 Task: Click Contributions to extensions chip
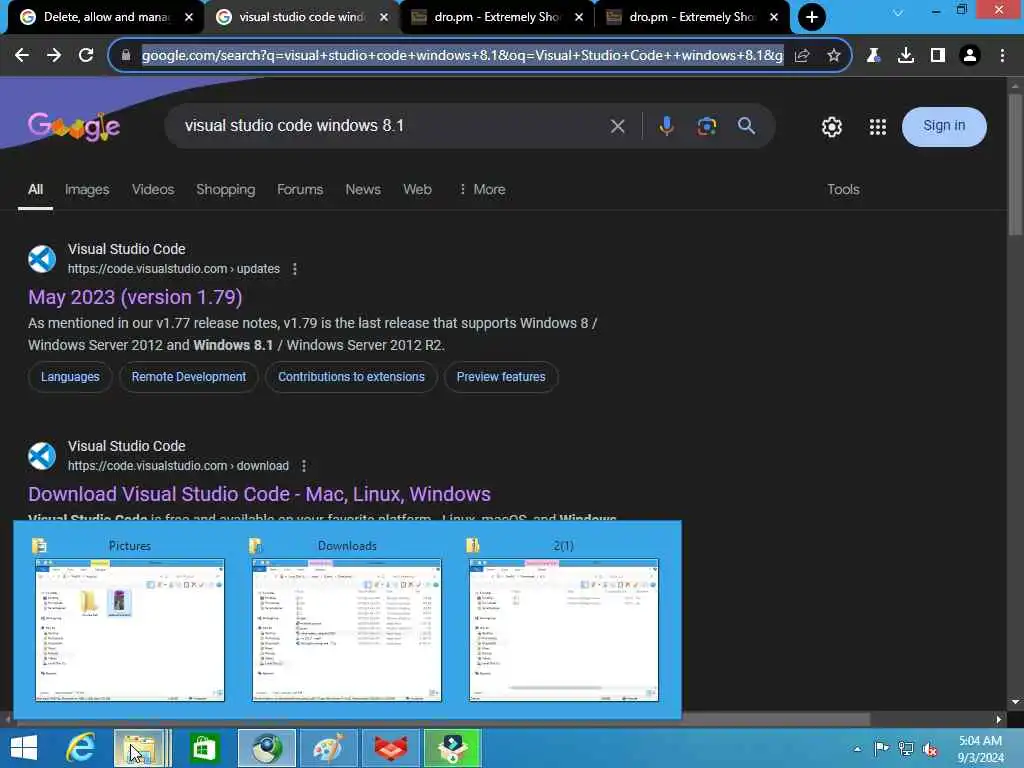point(351,377)
